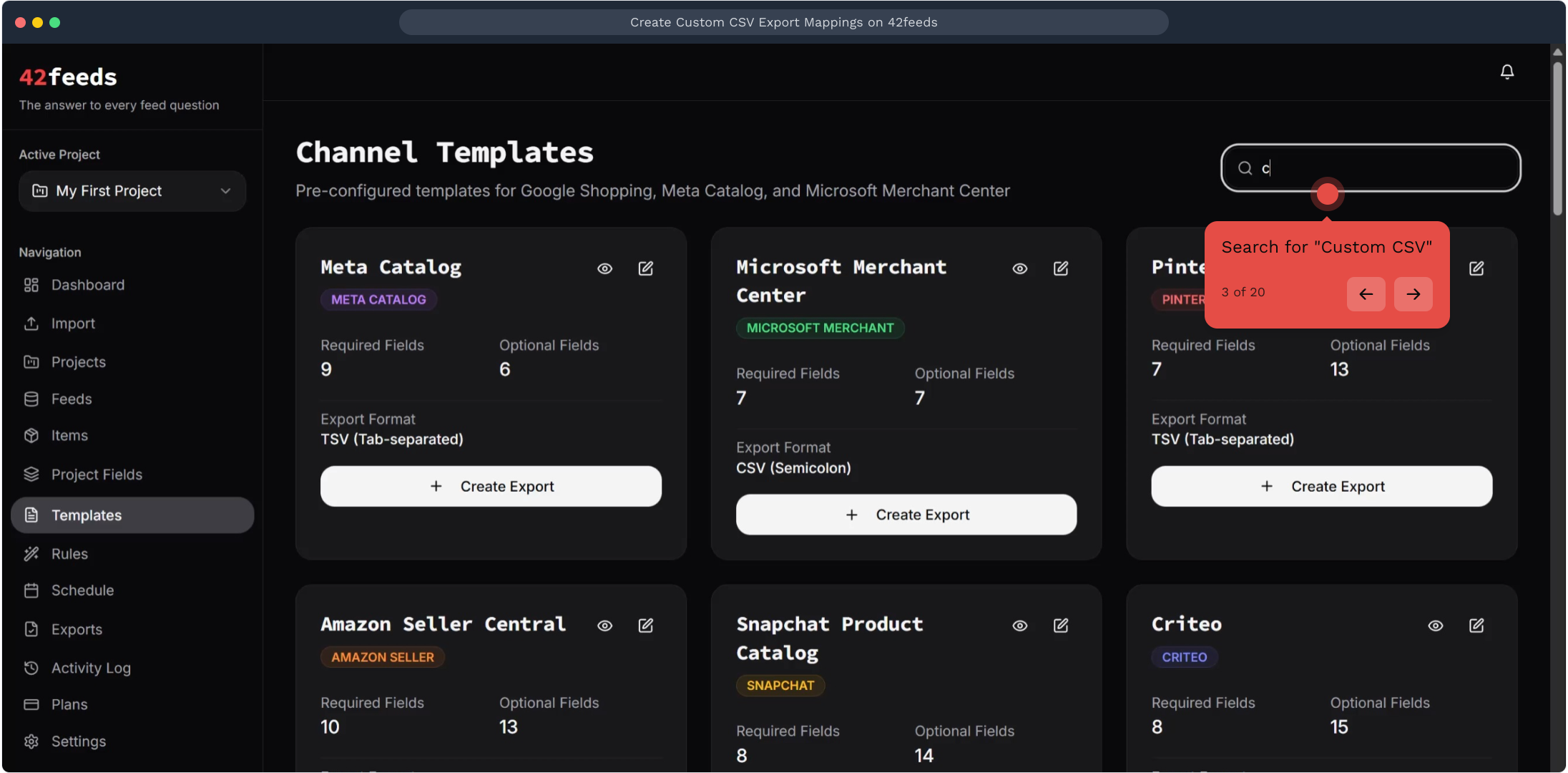Image resolution: width=1568 pixels, height=773 pixels.
Task: Open Rules in the sidebar navigation
Action: pyautogui.click(x=69, y=554)
